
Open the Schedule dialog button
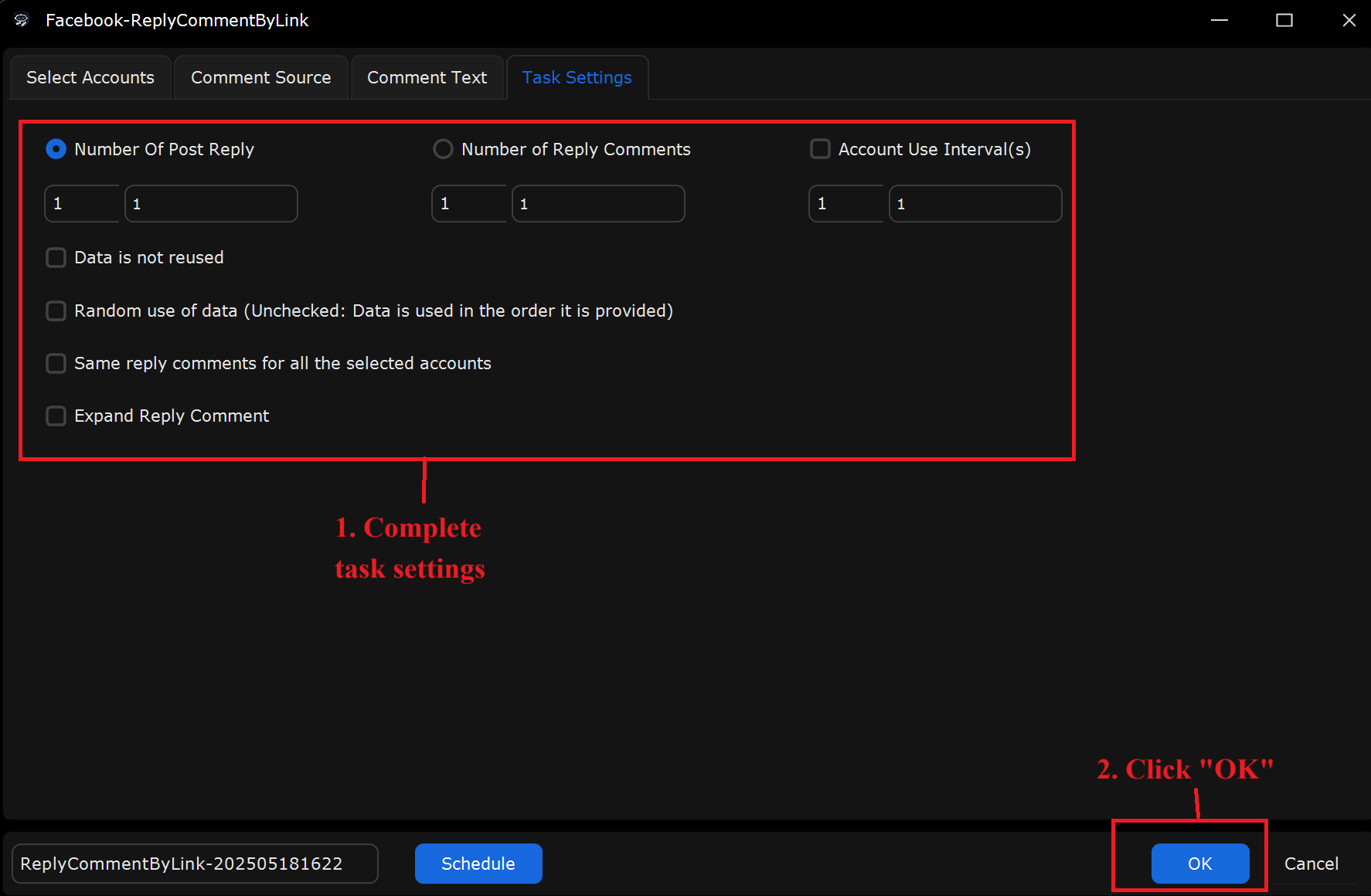(478, 864)
